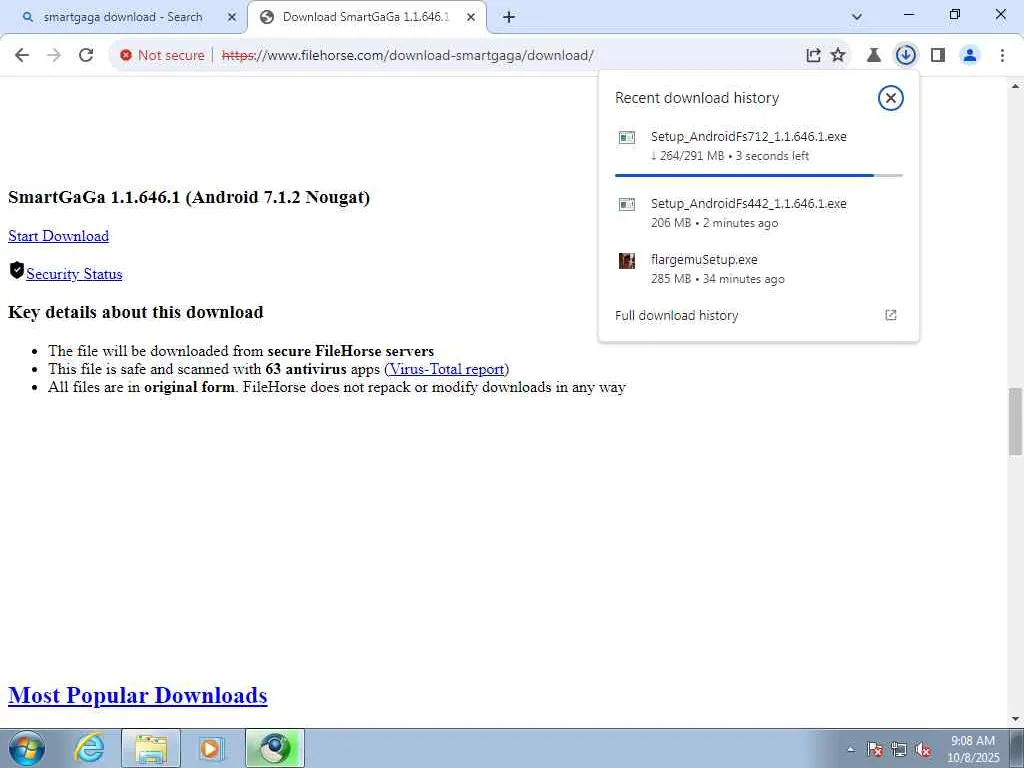Show hidden system tray icons arrow
The height and width of the screenshot is (768, 1024).
[850, 749]
